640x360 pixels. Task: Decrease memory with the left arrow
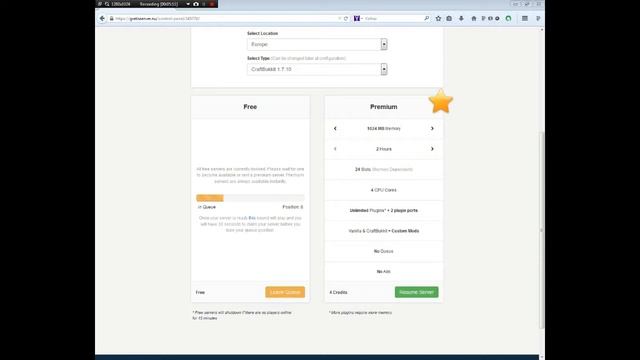point(335,129)
